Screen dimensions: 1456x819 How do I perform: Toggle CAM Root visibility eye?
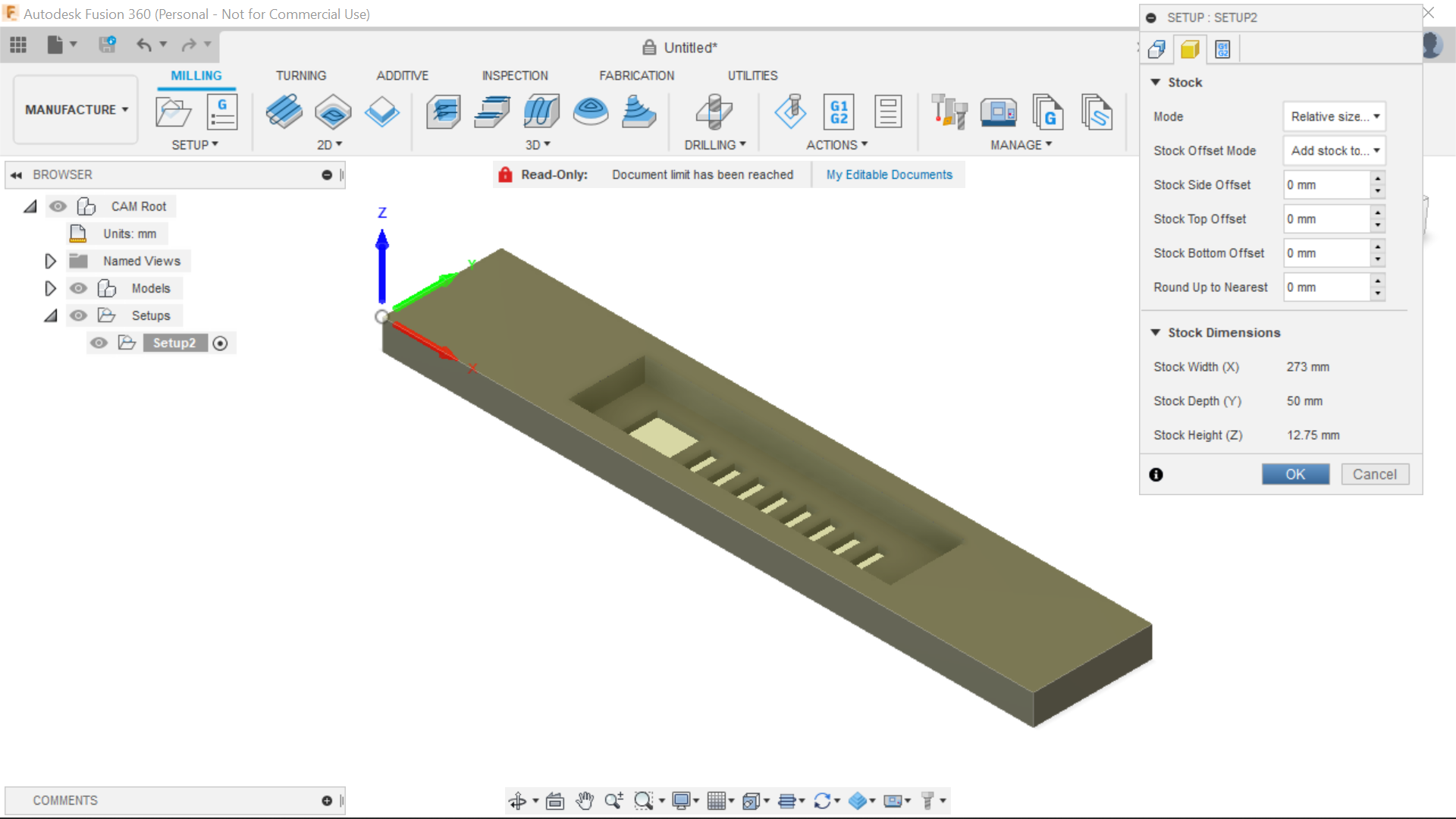[58, 206]
